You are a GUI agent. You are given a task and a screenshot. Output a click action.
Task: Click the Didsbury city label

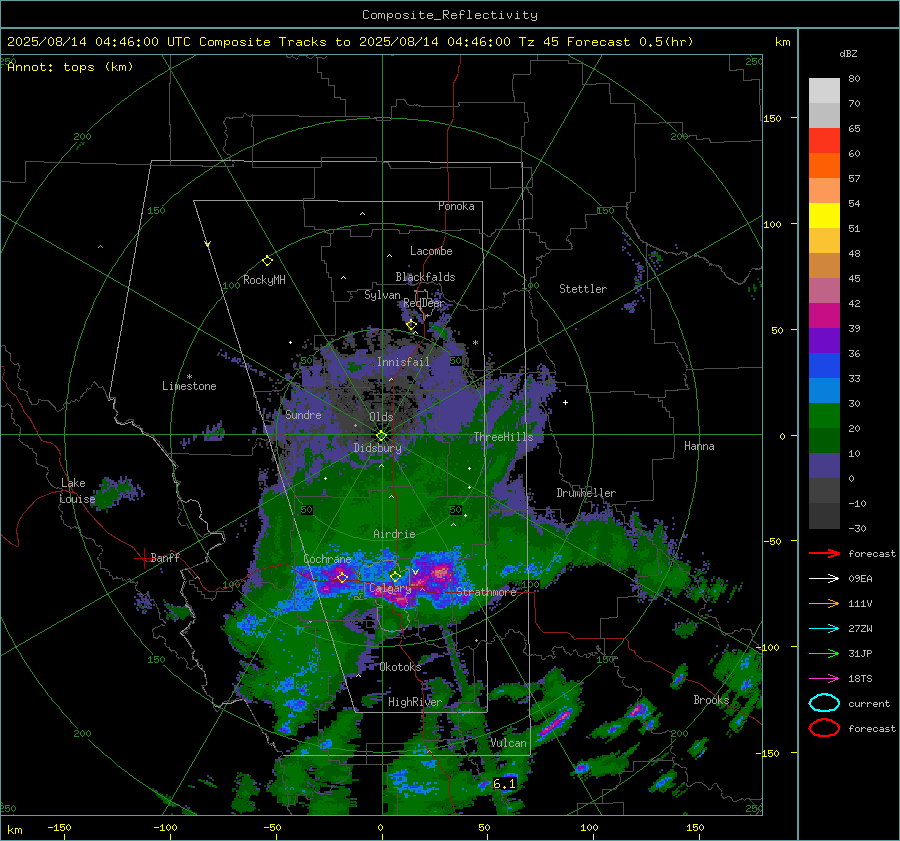[x=378, y=448]
